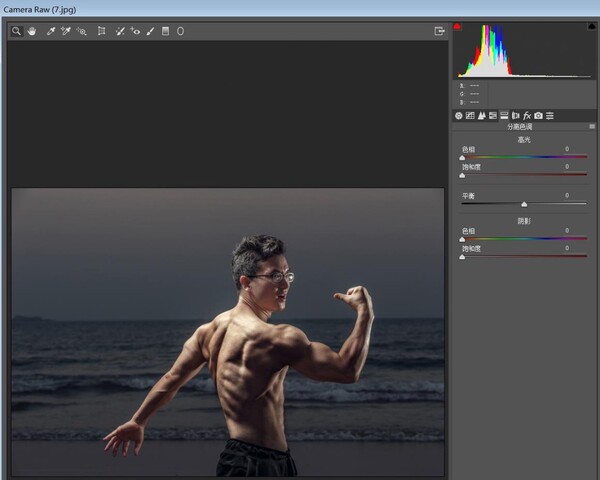Select the Radial Filter tool
The height and width of the screenshot is (480, 600).
[x=180, y=31]
